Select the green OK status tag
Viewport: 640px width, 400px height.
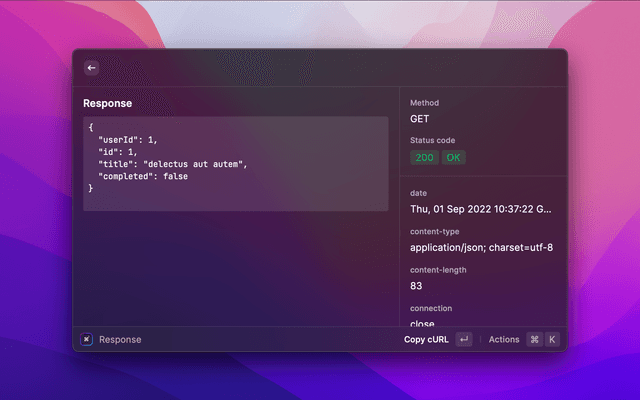(x=454, y=158)
